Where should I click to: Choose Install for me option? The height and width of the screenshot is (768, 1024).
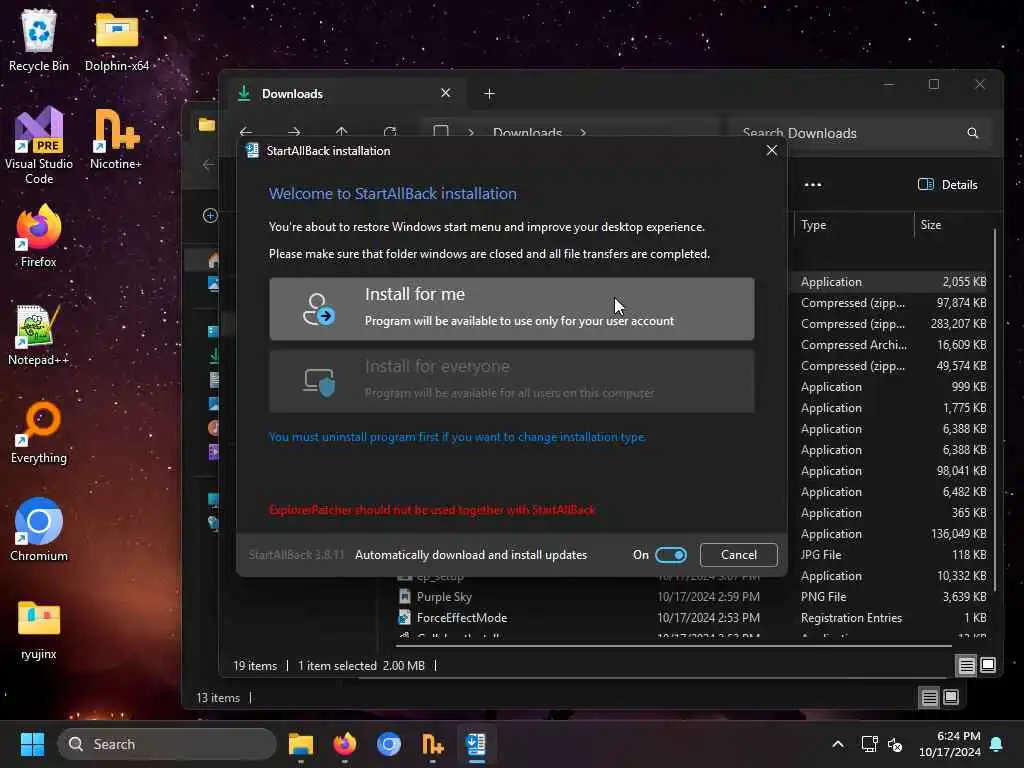[x=511, y=308]
